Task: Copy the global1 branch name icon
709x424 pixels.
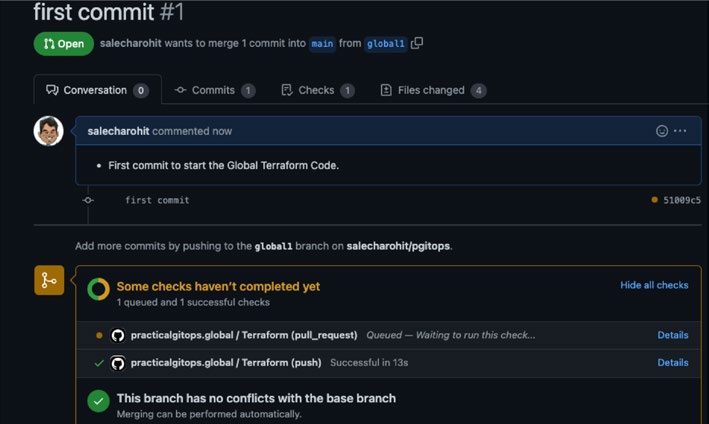Action: [417, 43]
